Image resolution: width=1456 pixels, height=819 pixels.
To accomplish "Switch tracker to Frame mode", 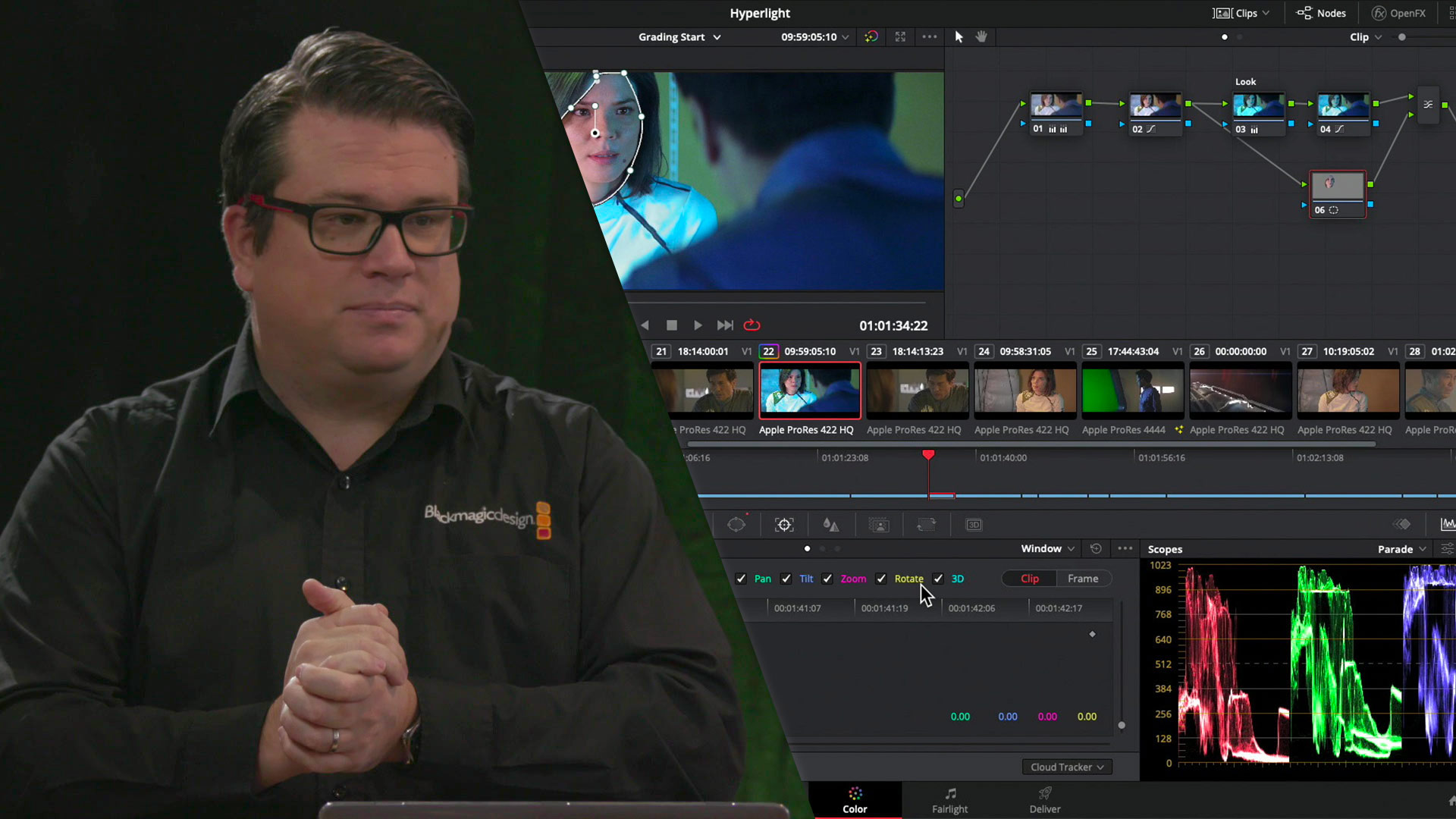I will click(x=1083, y=579).
